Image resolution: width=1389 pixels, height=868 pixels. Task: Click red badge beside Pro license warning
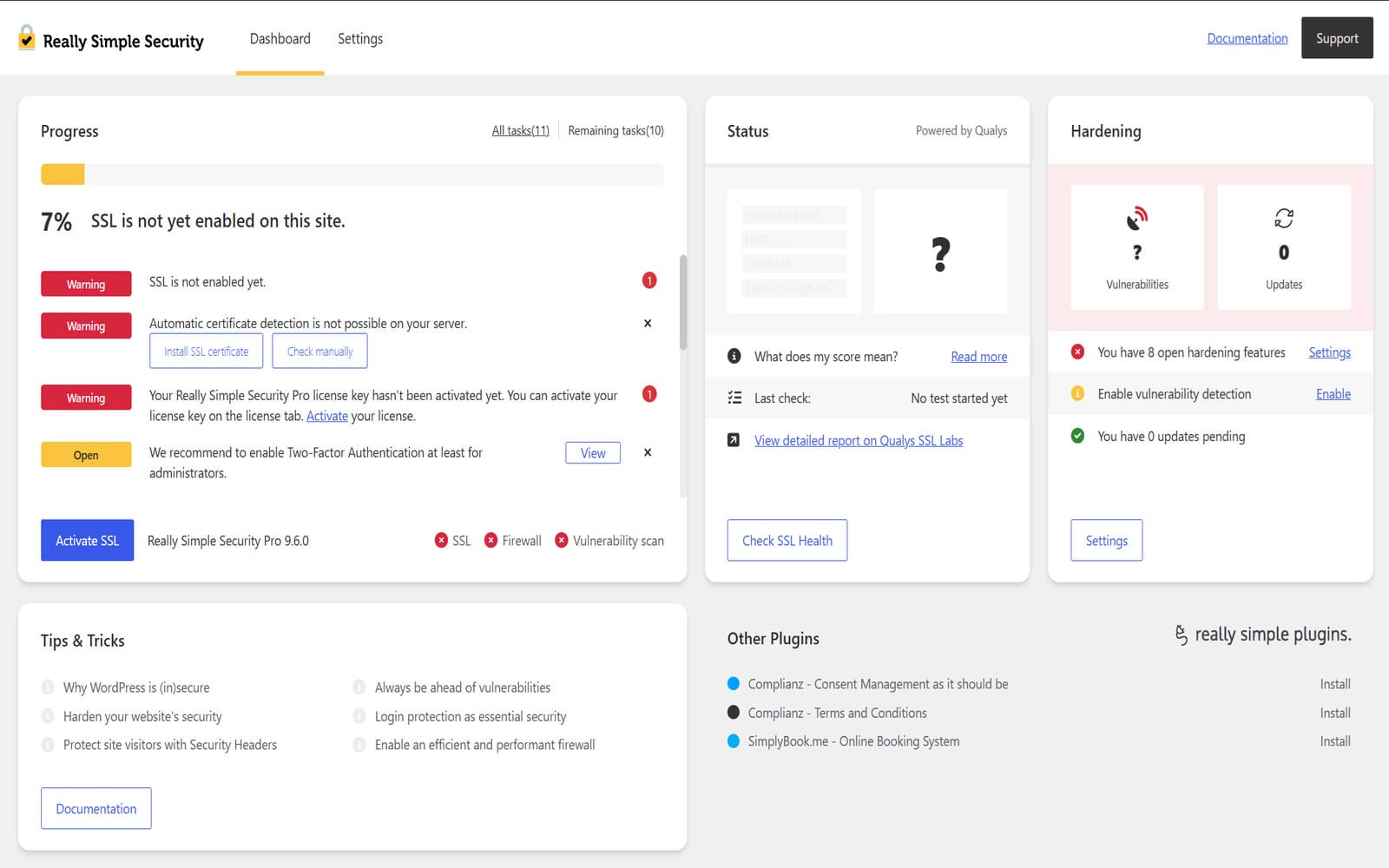click(x=648, y=394)
